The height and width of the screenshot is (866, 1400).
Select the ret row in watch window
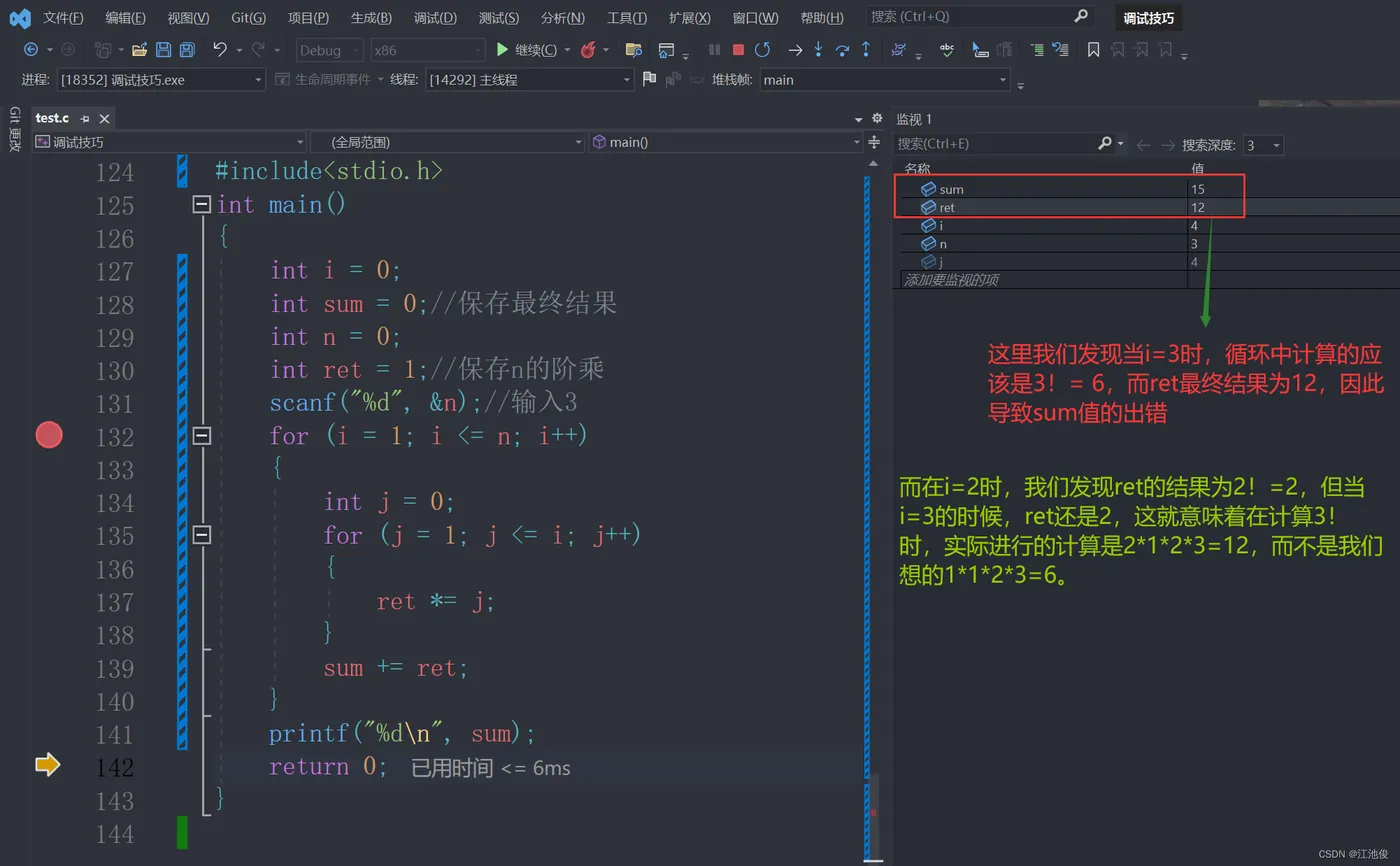point(1148,207)
